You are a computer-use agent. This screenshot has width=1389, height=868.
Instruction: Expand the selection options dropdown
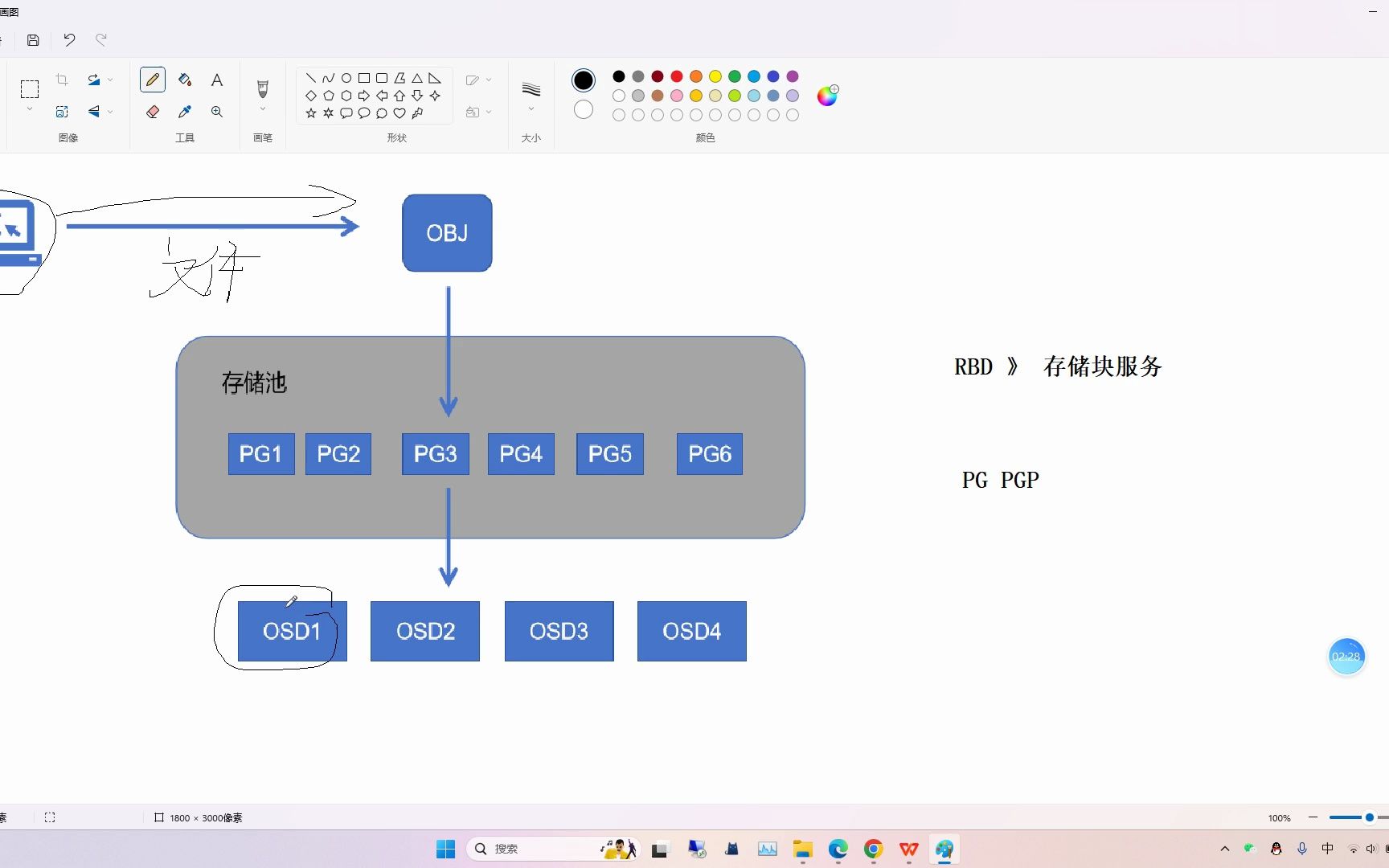[x=30, y=107]
